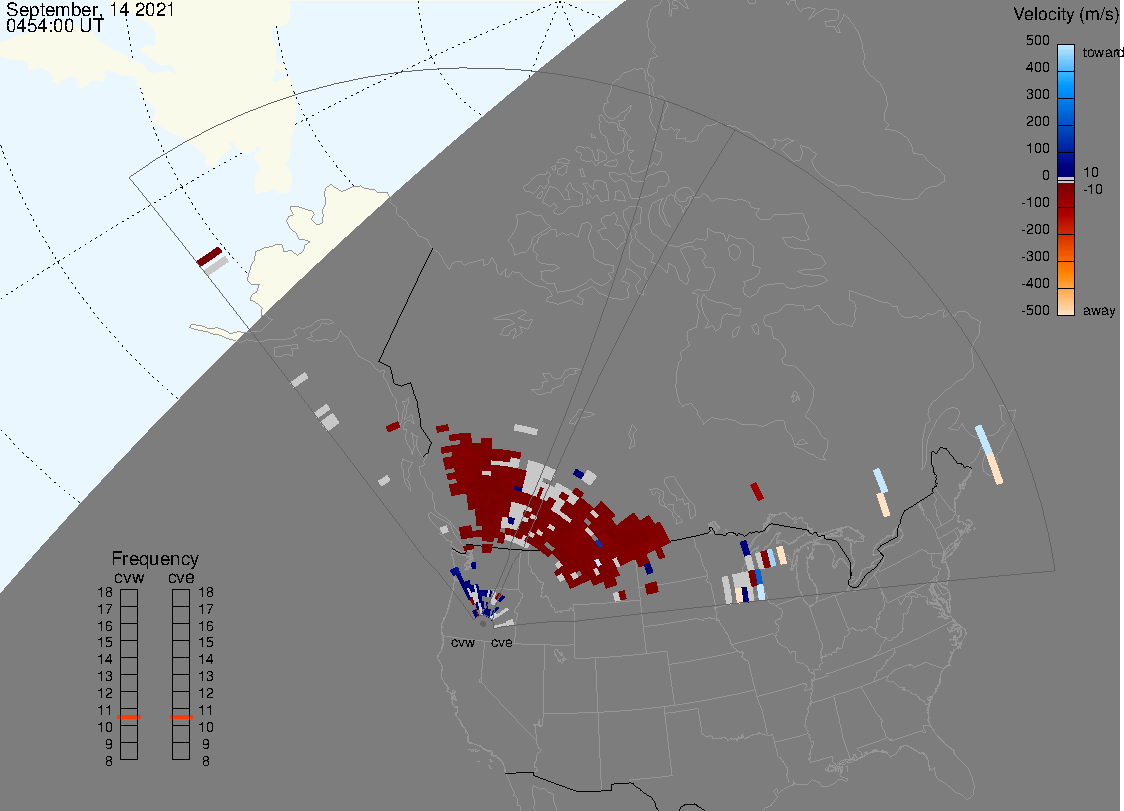Click the 500 label on velocity scale
This screenshot has width=1124, height=811.
1037,40
